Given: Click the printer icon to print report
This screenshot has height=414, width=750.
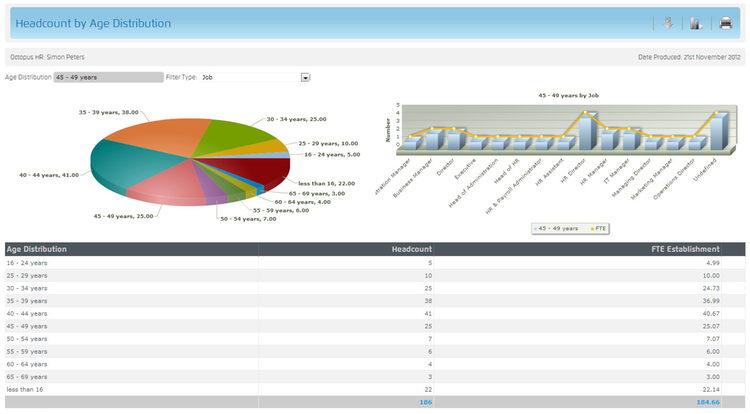Looking at the screenshot, I should tap(726, 23).
